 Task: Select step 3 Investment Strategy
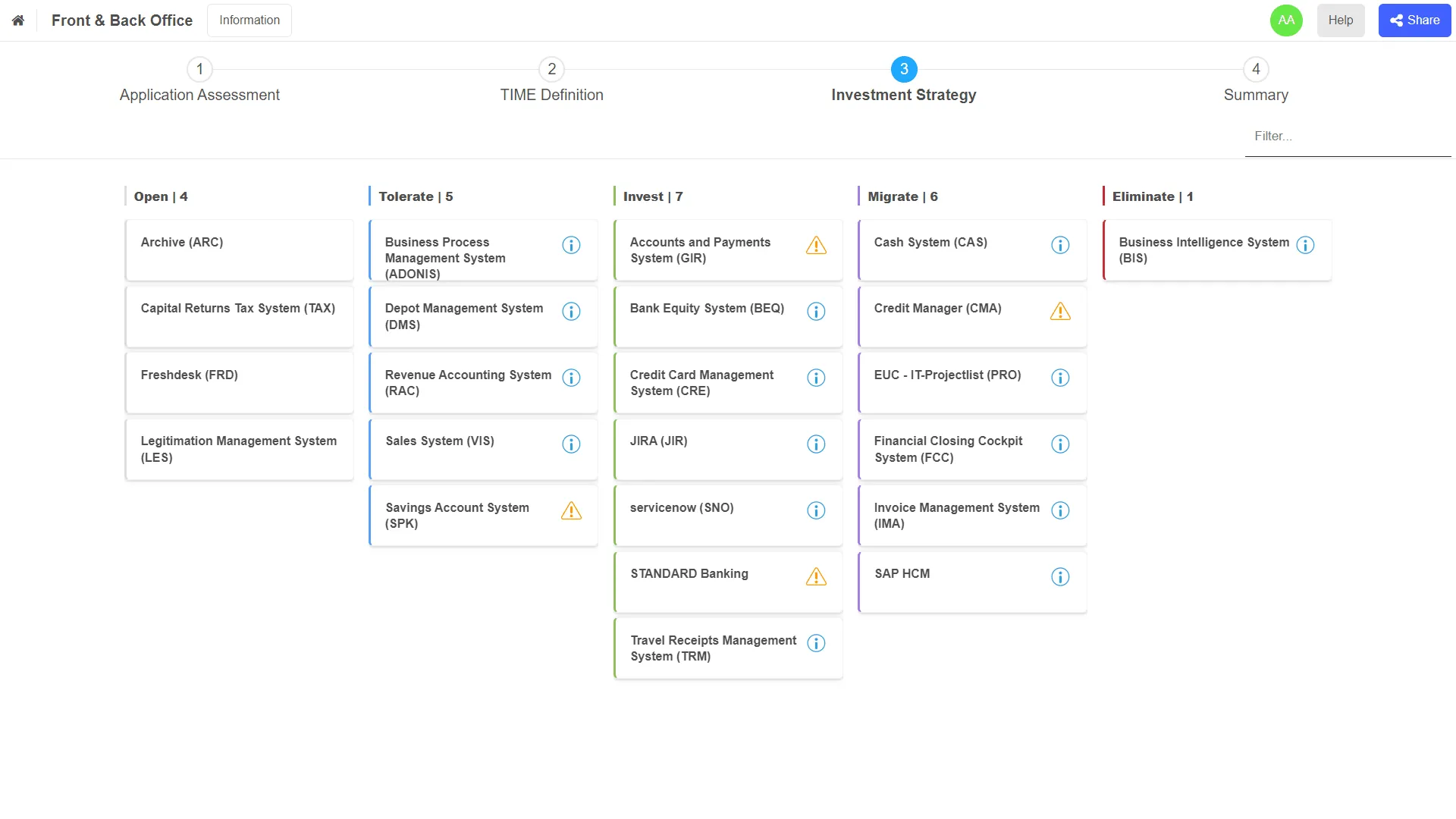pos(903,80)
